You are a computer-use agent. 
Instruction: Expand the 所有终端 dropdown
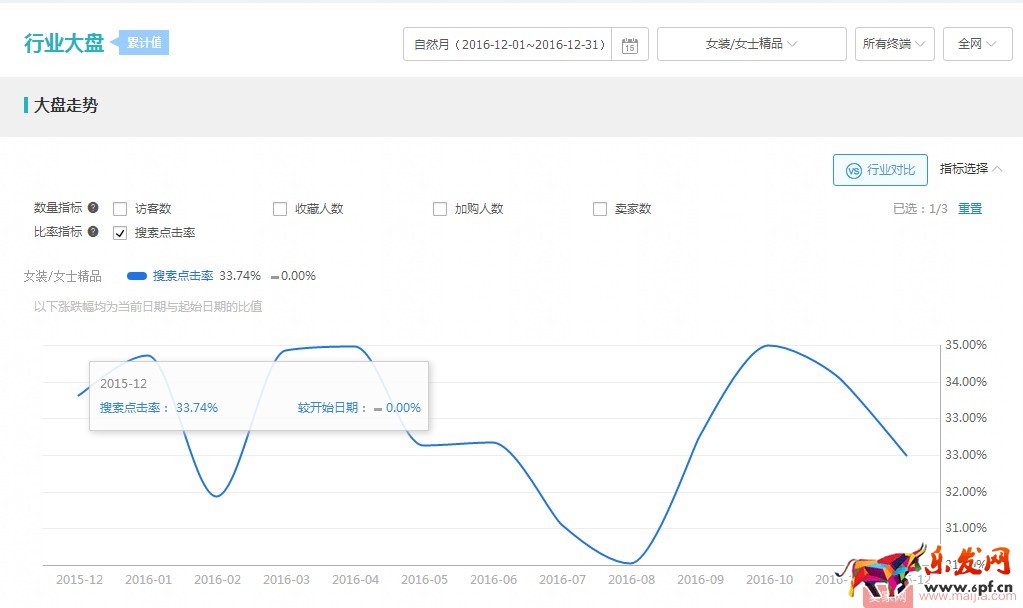point(894,44)
